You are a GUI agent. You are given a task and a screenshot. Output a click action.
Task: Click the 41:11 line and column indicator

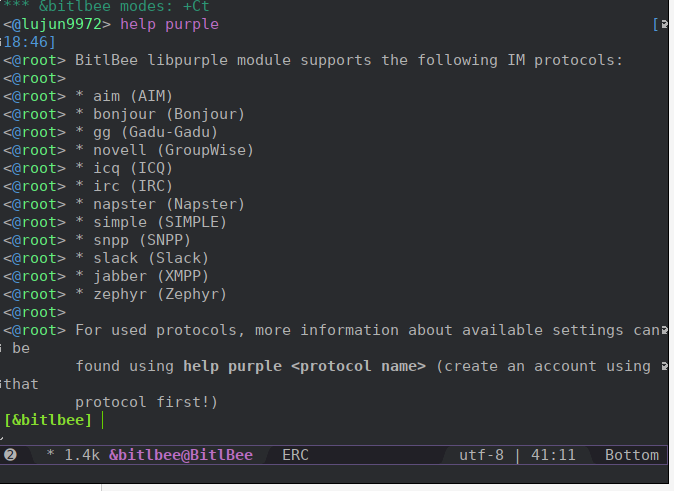553,455
